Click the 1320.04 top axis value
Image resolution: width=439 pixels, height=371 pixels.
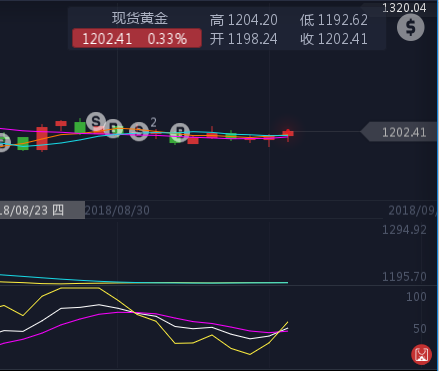(x=404, y=8)
